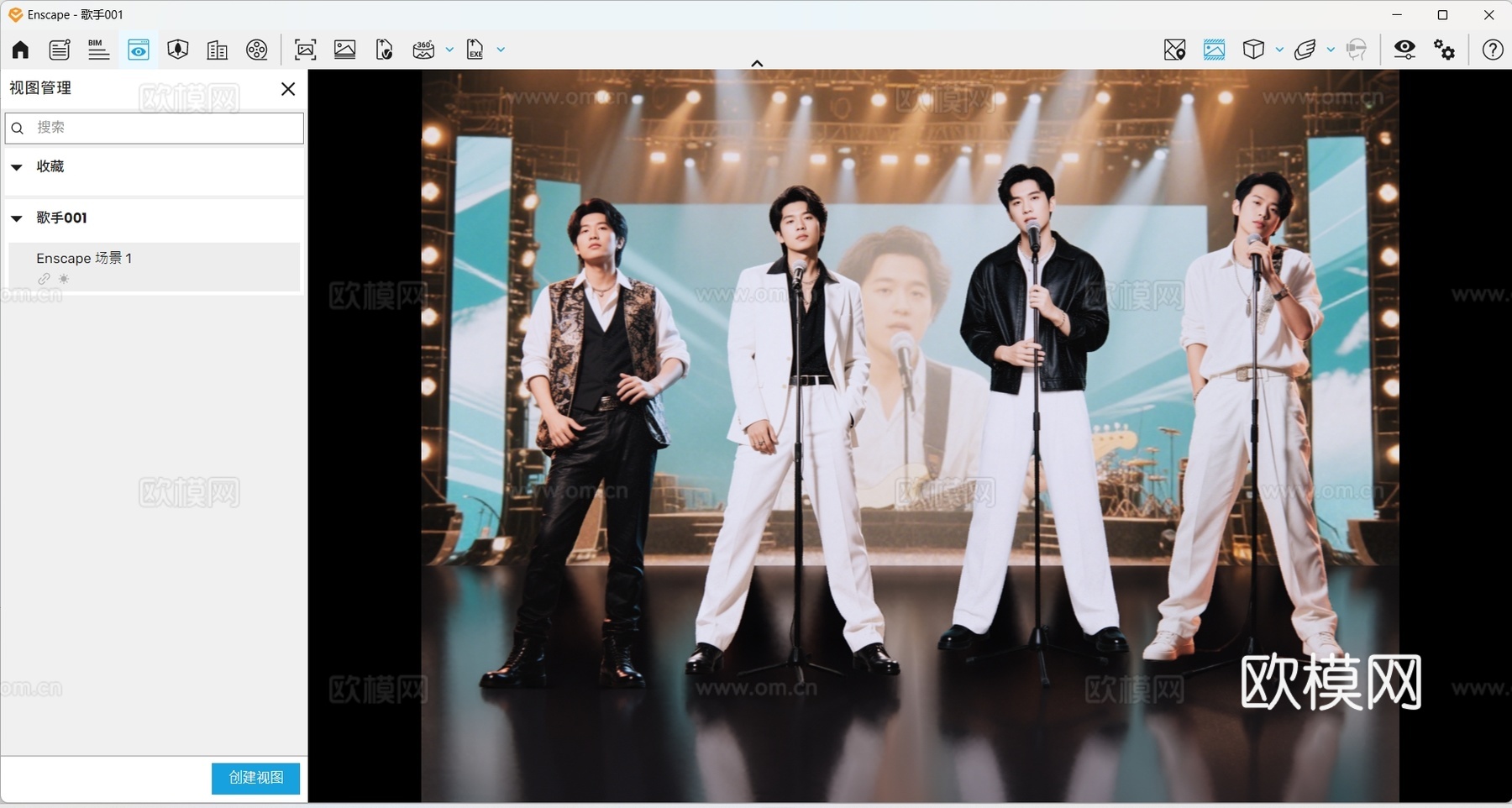Open the Help question mark icon
Viewport: 1512px width, 808px height.
pos(1493,50)
